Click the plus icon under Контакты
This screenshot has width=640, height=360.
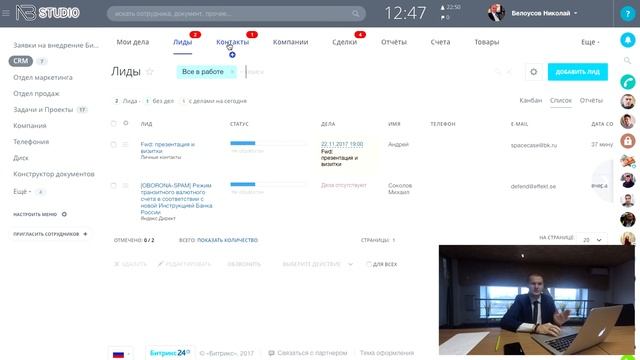point(232,55)
